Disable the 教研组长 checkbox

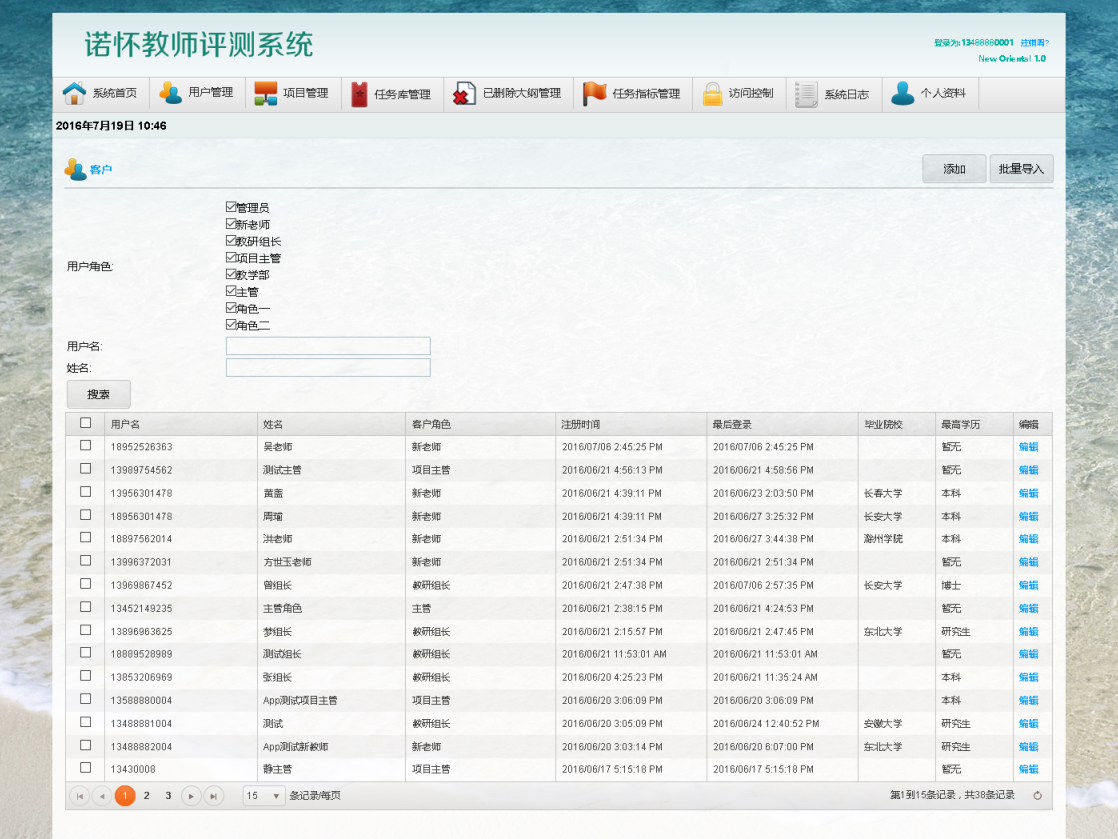[230, 241]
